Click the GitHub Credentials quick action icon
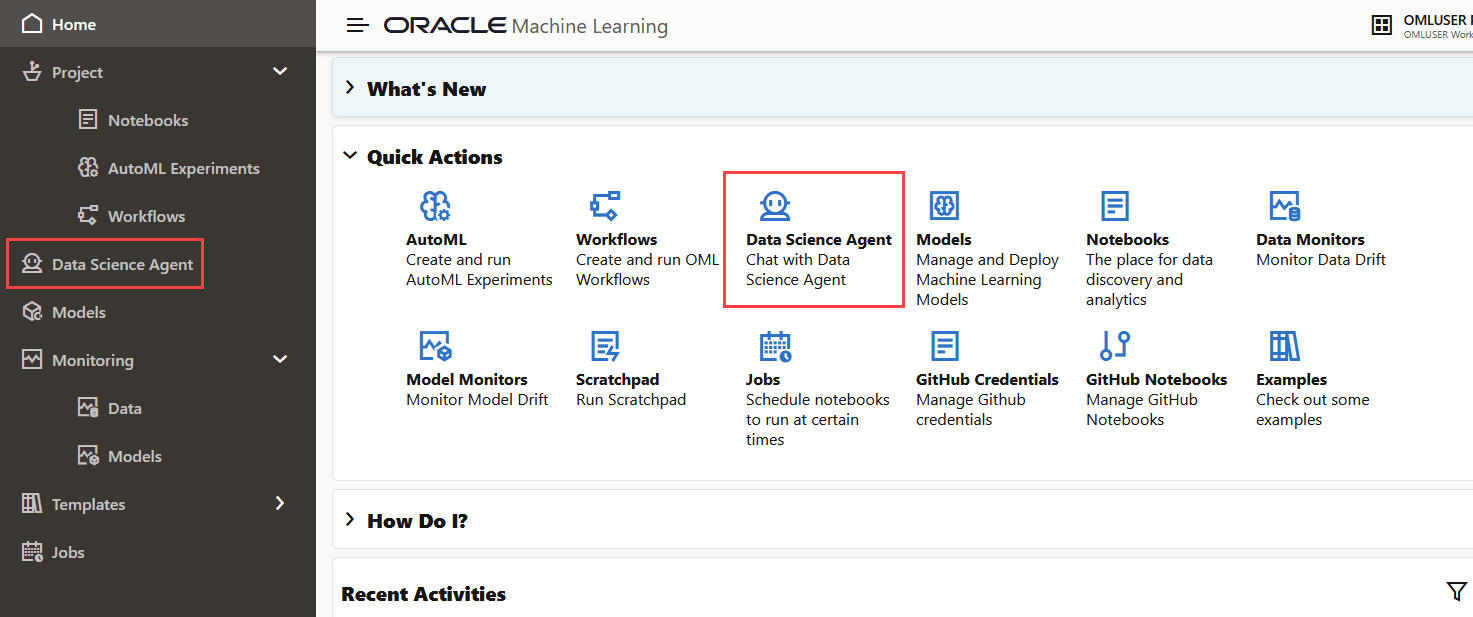 (x=945, y=346)
